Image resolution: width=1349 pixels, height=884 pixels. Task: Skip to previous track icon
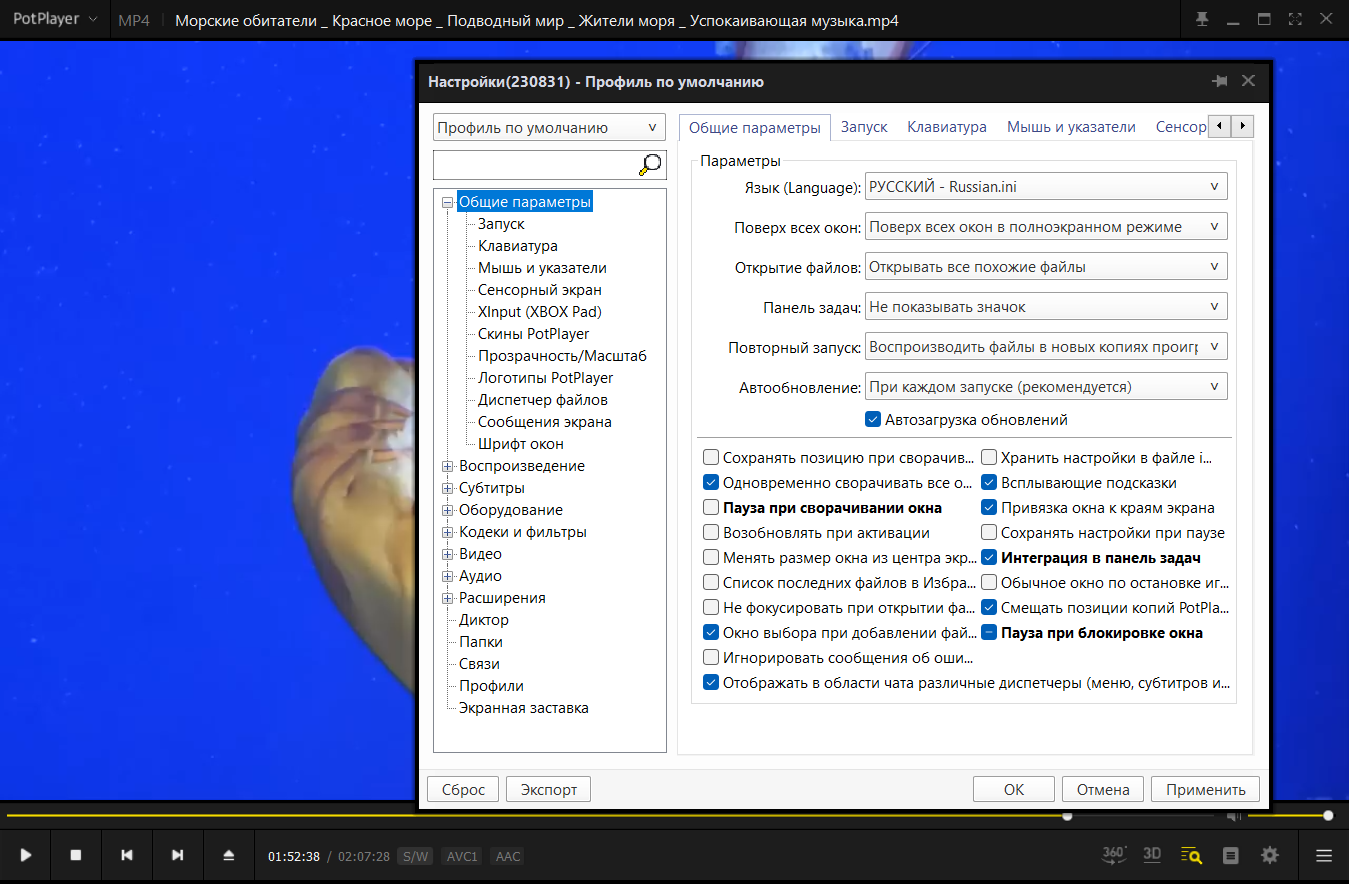(127, 856)
